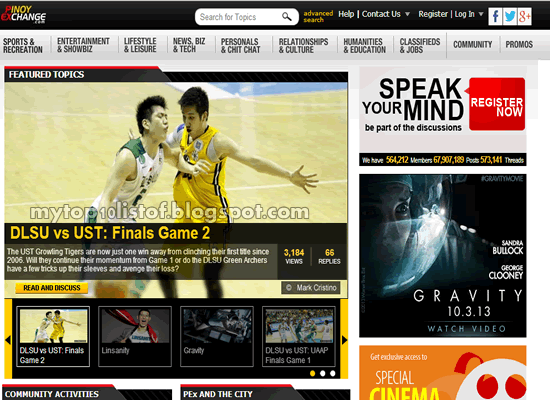Go to next featured topics with right arrow
The width and height of the screenshot is (550, 400).
[344, 340]
